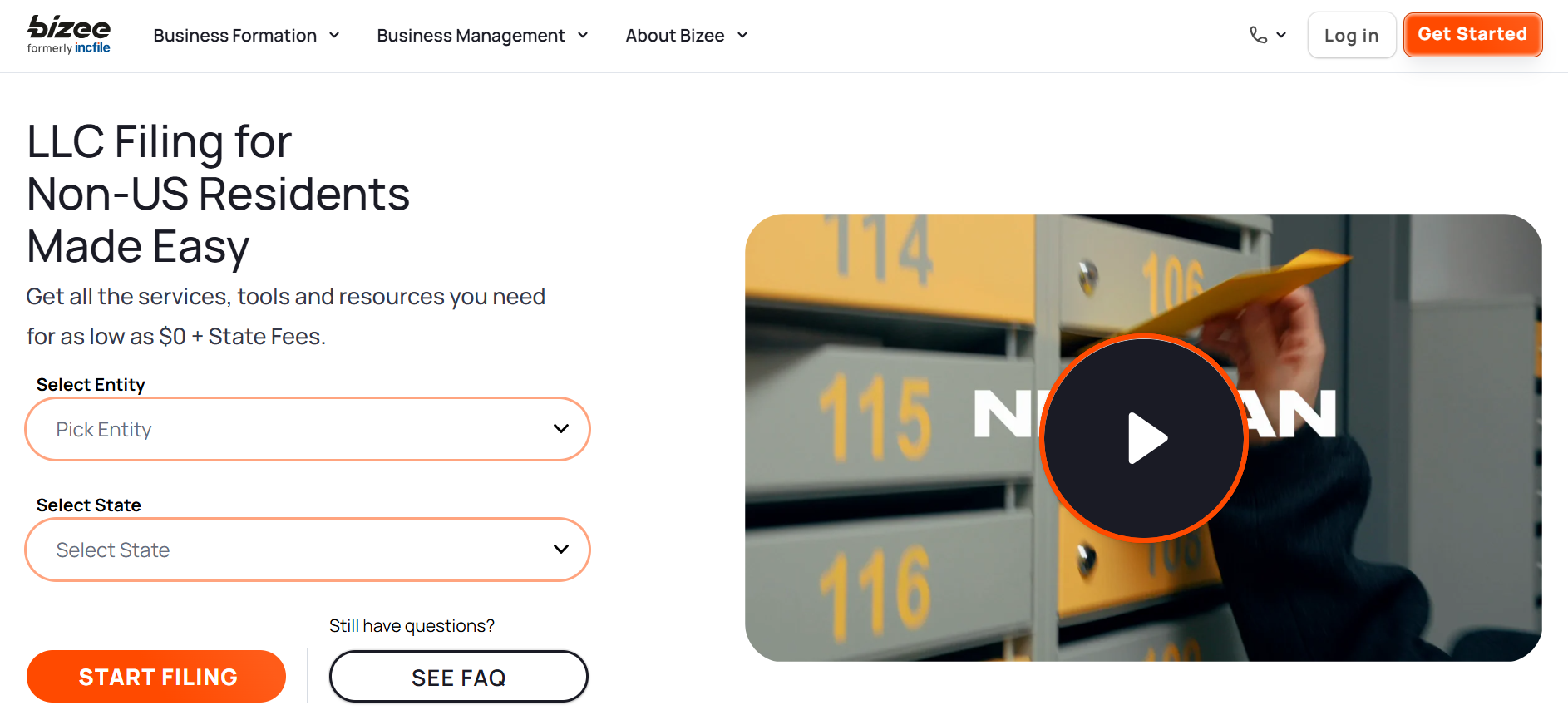Click the SEE FAQ button
Screen dimensions: 1568x715
pyautogui.click(x=458, y=677)
